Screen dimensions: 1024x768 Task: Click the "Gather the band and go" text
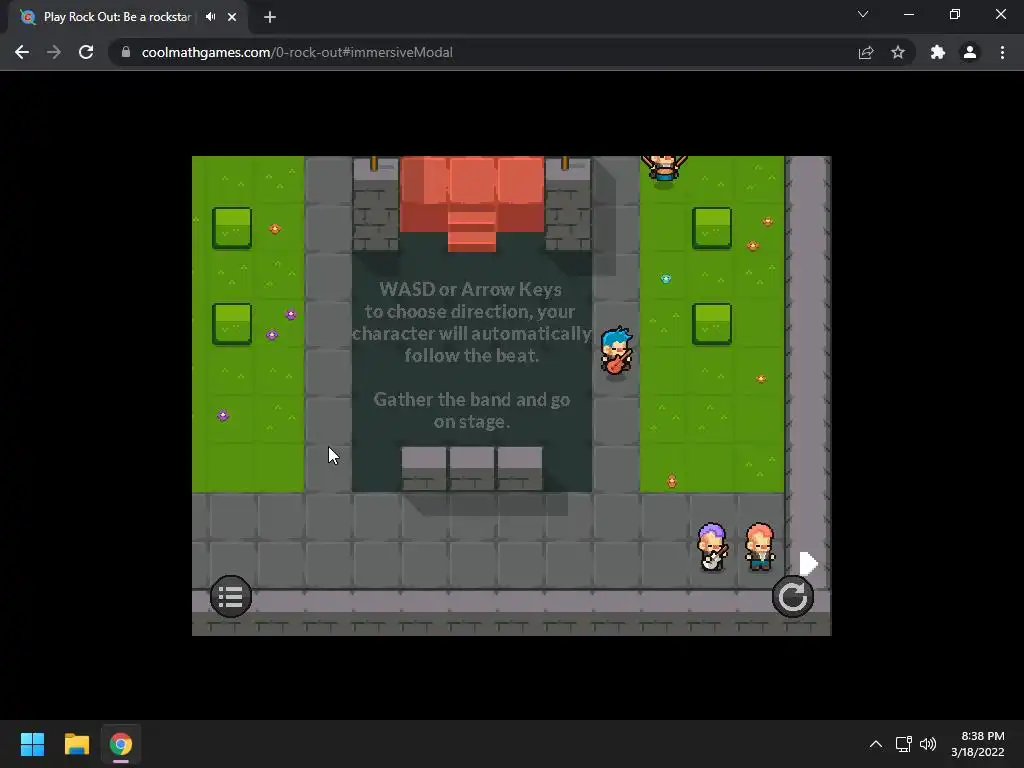tap(472, 400)
